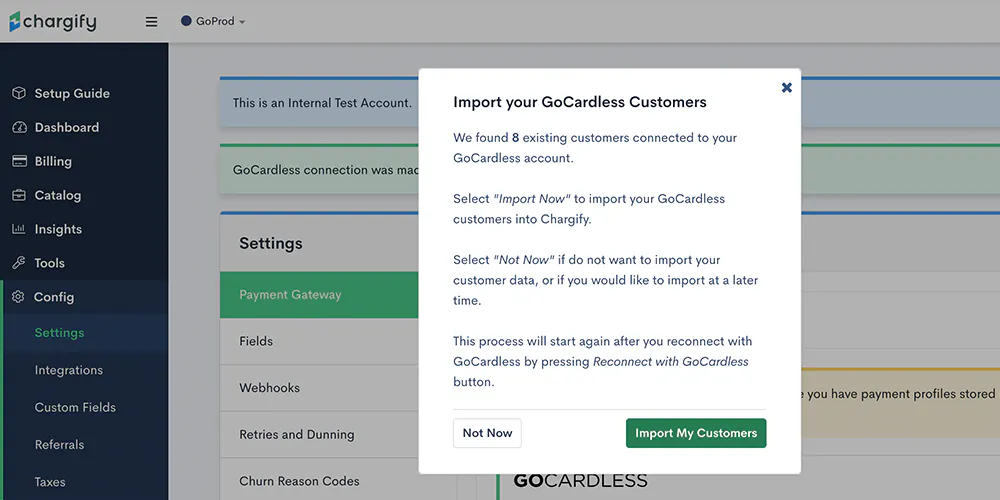This screenshot has height=500, width=1000.
Task: Click Import My Customers button
Action: (x=696, y=433)
